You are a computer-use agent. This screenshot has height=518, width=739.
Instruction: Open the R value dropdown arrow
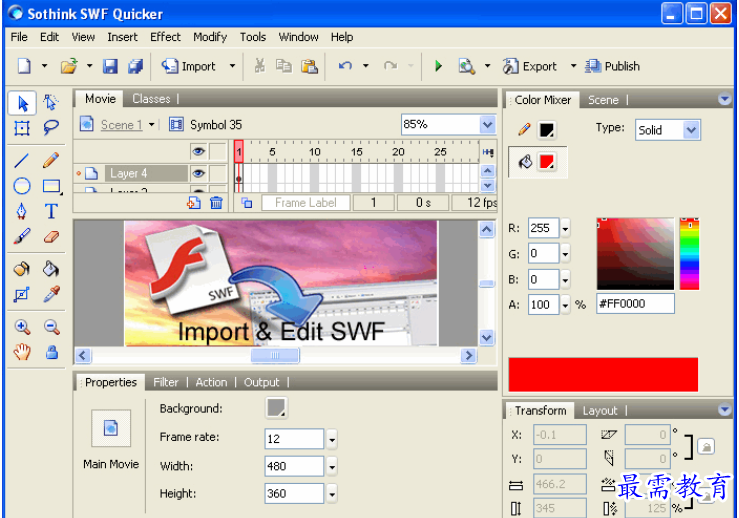[565, 229]
